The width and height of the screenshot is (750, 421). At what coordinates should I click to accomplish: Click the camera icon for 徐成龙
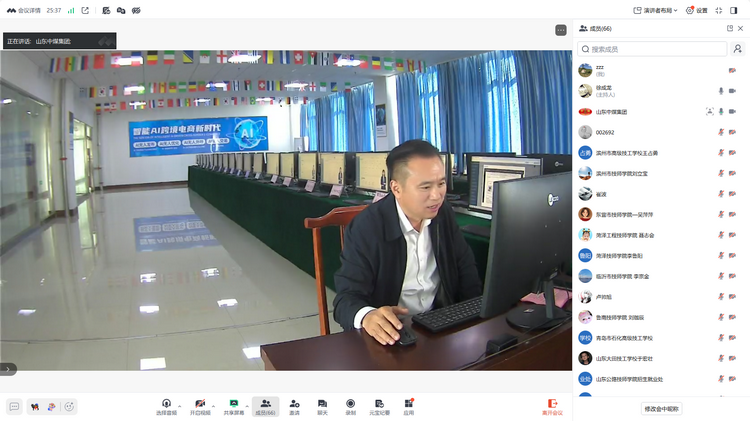[732, 91]
